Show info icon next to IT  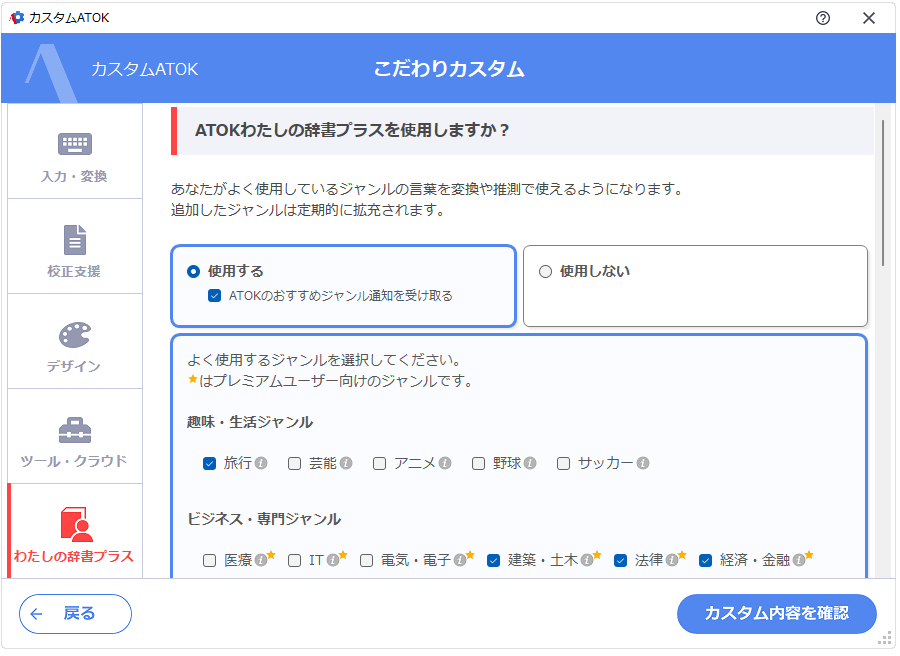(x=332, y=560)
